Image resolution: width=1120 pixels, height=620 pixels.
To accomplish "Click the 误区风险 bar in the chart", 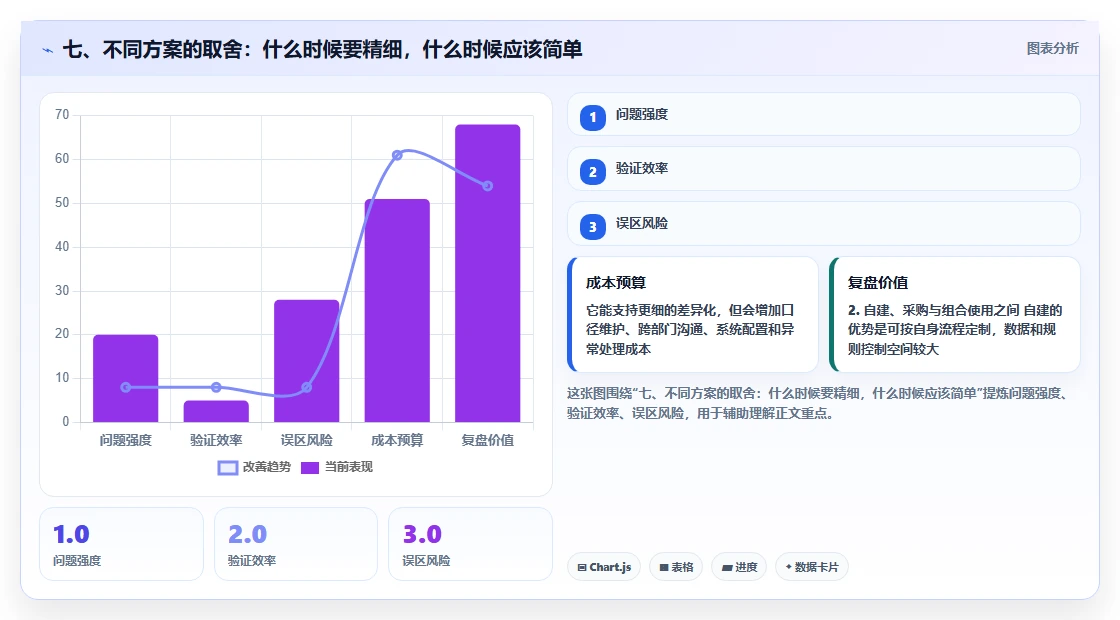I will tap(306, 361).
